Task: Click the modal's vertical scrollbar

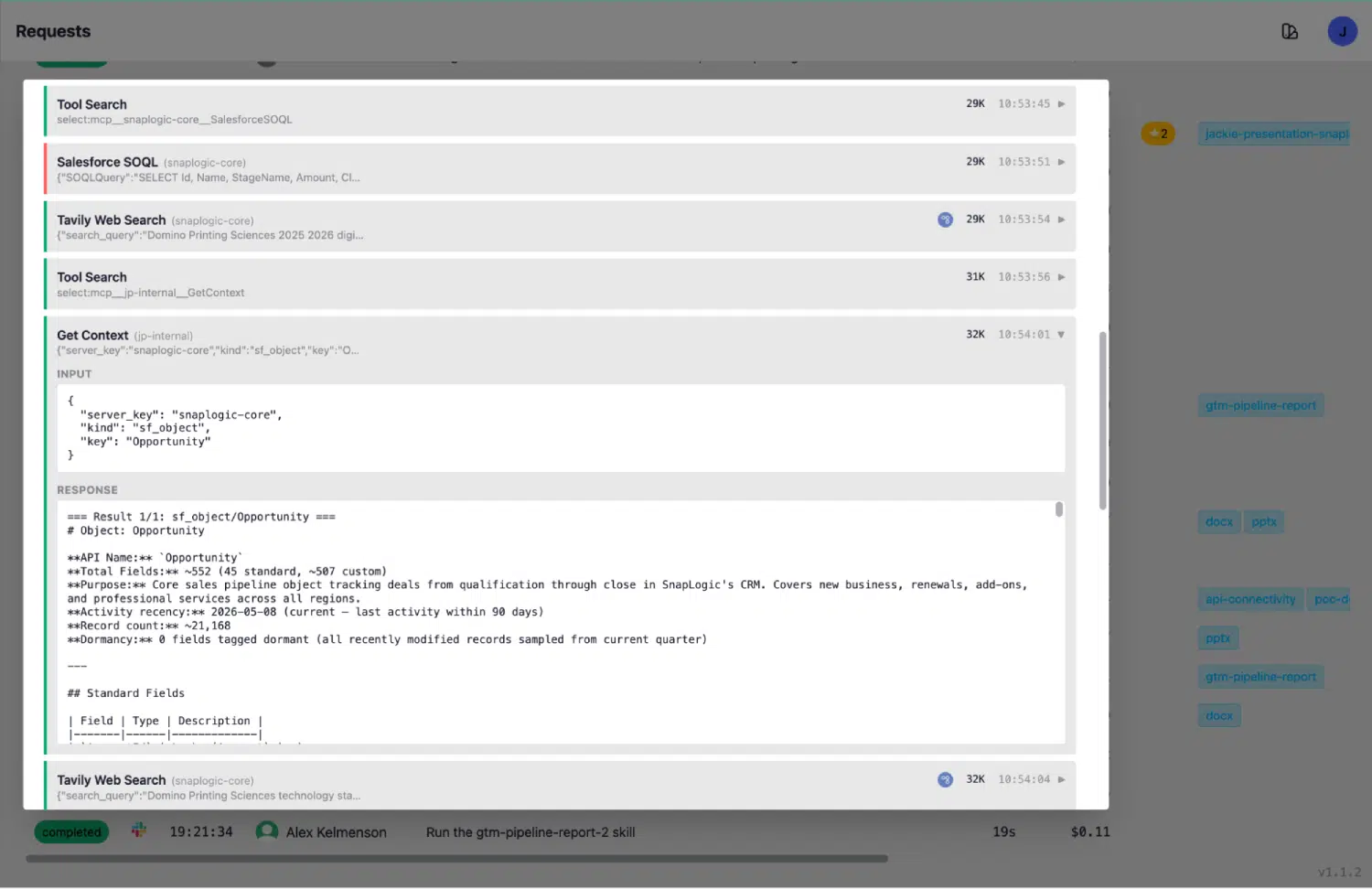Action: (x=1102, y=421)
